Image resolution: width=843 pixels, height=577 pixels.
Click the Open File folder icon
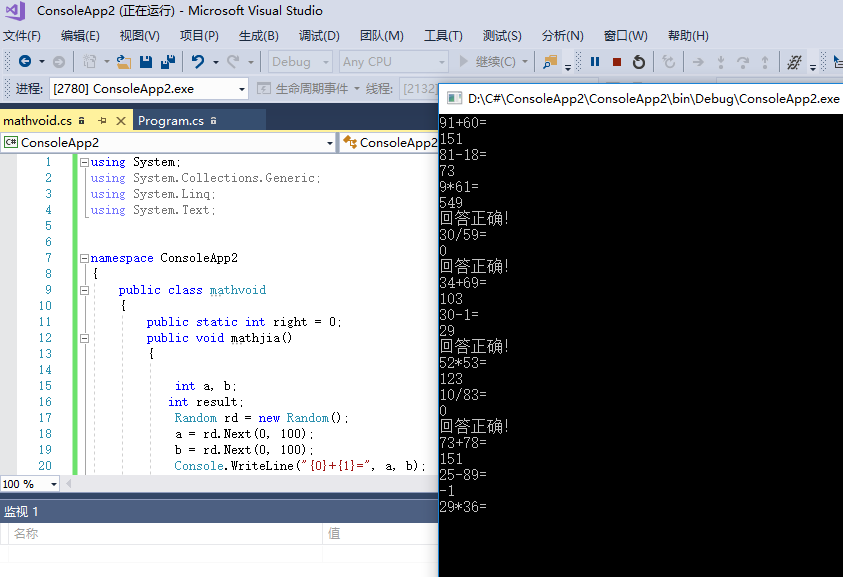(124, 62)
